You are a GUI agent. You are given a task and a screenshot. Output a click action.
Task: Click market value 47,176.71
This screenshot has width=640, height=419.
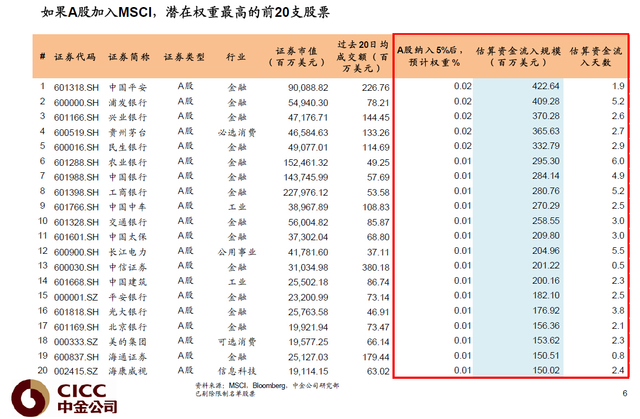coord(308,117)
